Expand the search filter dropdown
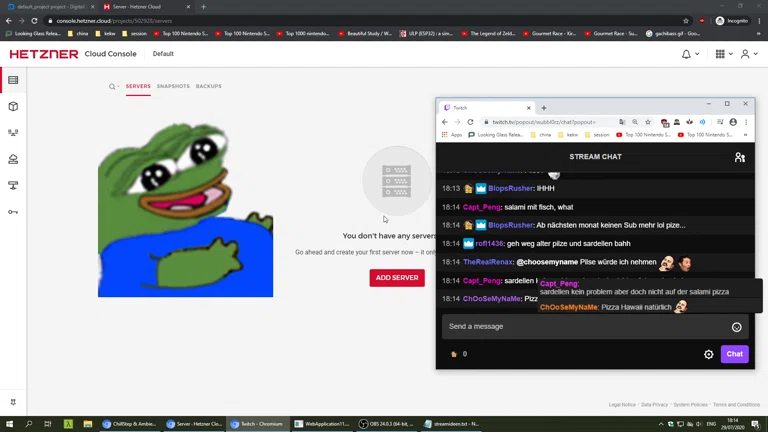 pos(114,87)
